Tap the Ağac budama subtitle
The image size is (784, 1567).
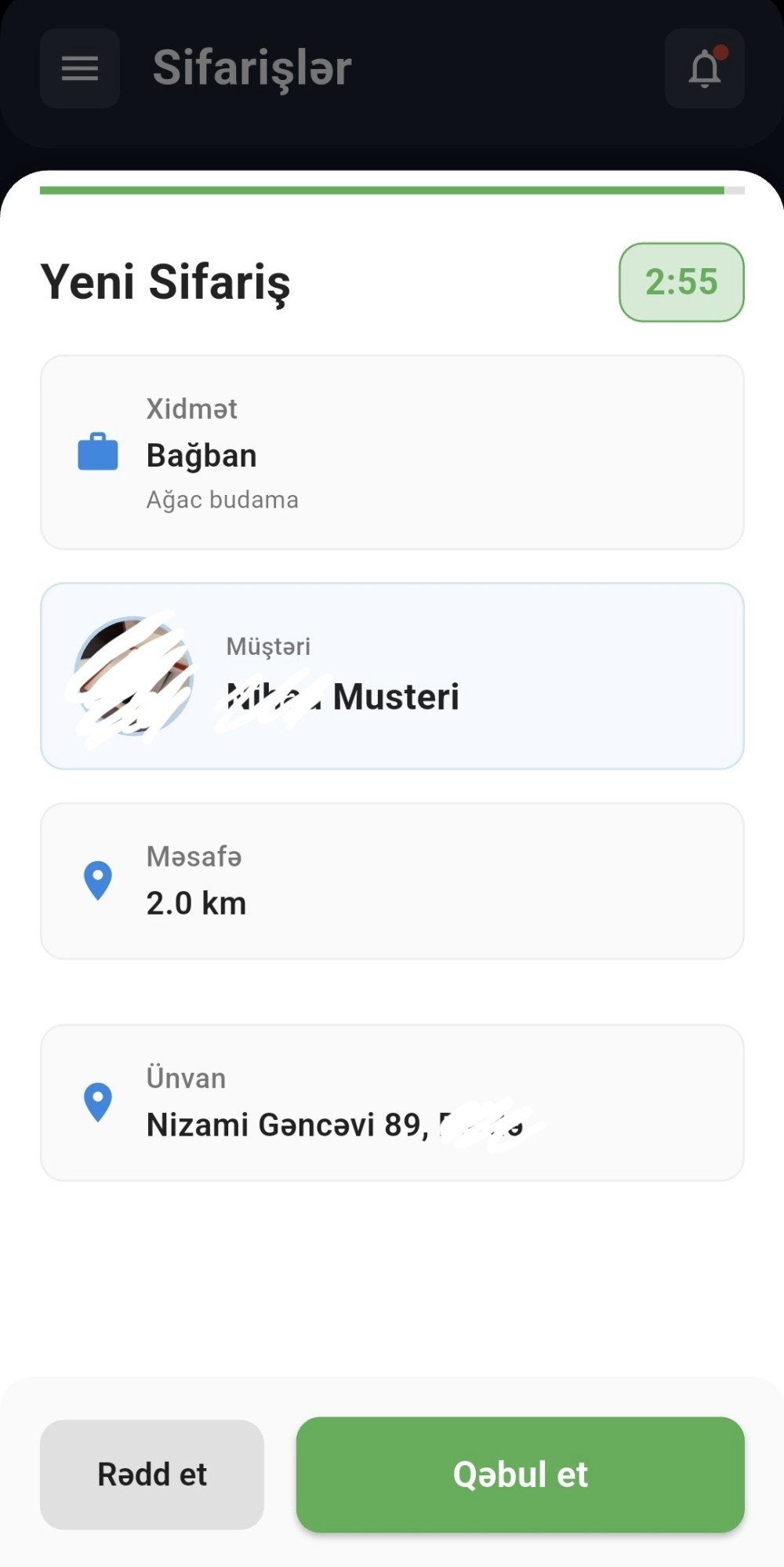pyautogui.click(x=222, y=500)
